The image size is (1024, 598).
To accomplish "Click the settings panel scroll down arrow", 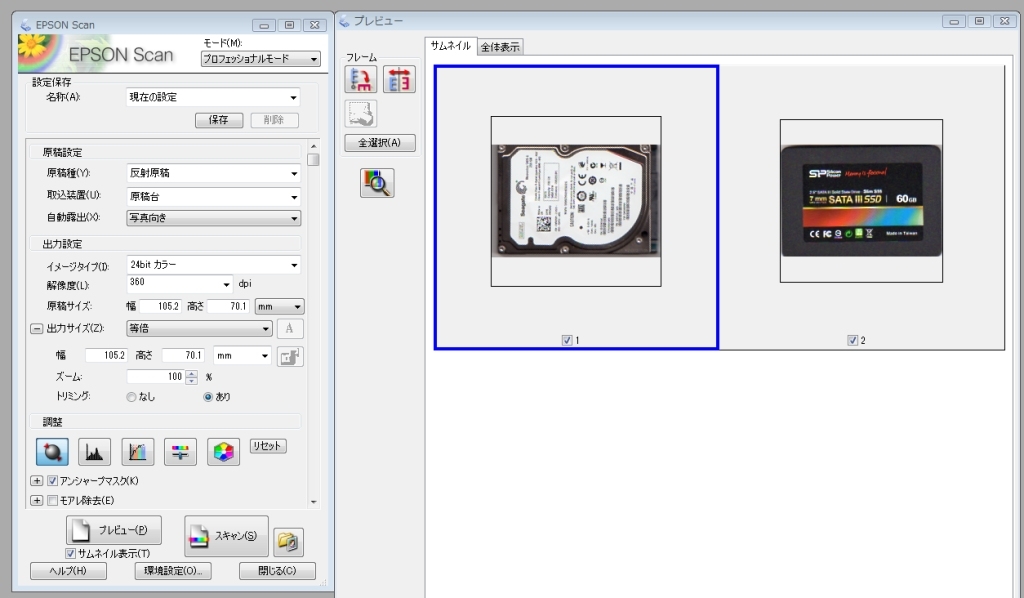I will pyautogui.click(x=313, y=502).
